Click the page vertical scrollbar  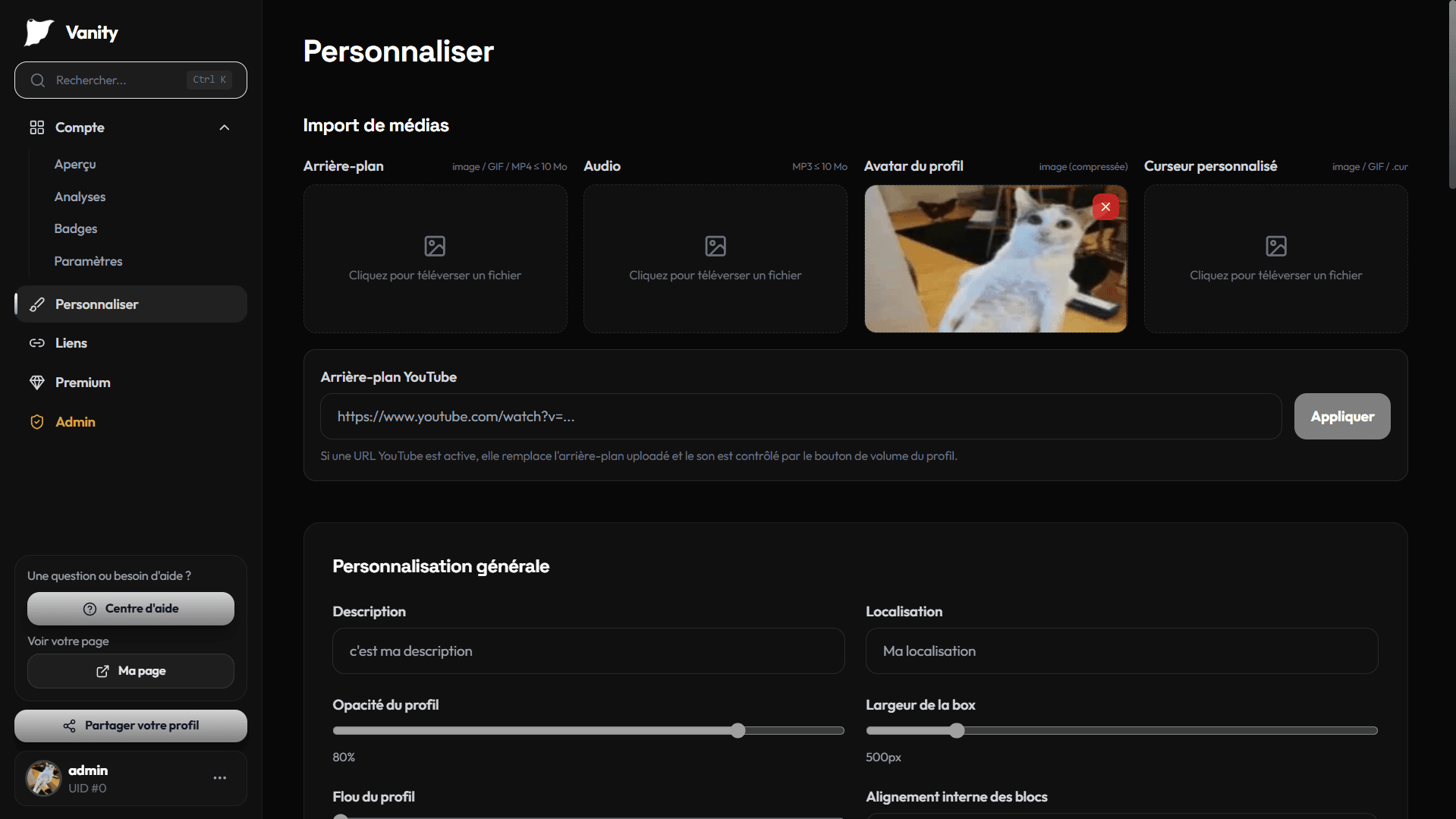pos(1451,95)
